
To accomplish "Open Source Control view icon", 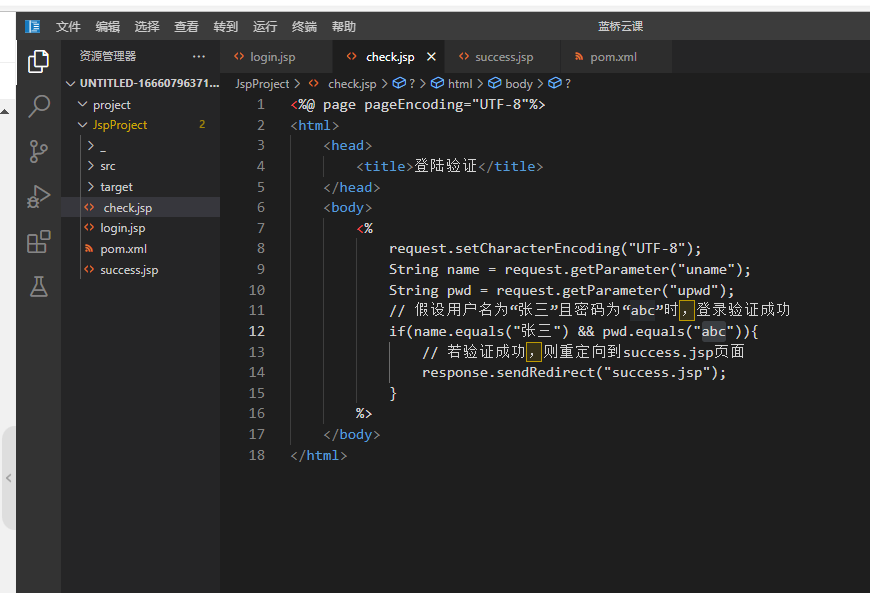I will 39,151.
